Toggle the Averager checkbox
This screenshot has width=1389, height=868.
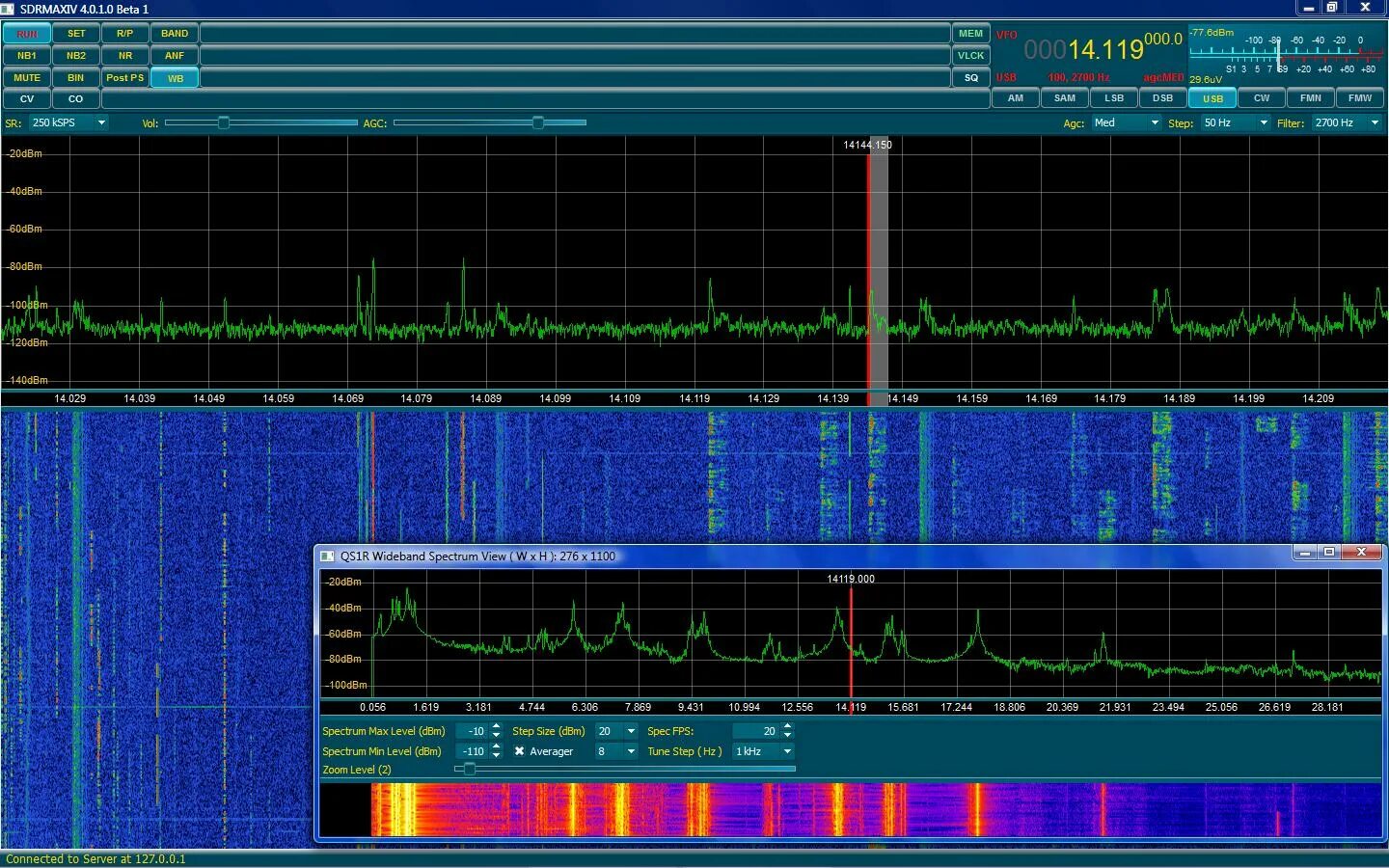pyautogui.click(x=519, y=751)
